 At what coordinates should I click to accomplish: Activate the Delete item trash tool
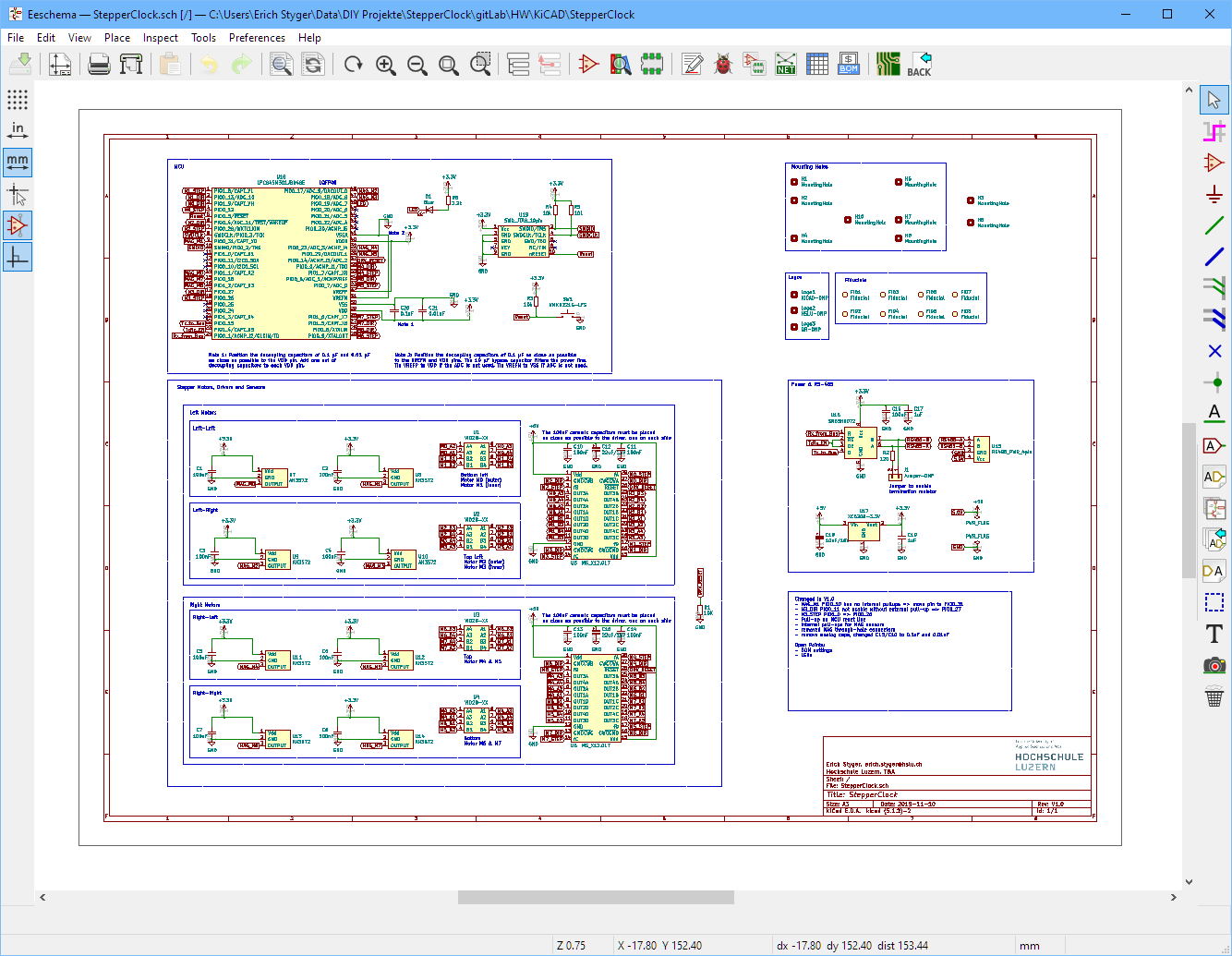pyautogui.click(x=1214, y=696)
